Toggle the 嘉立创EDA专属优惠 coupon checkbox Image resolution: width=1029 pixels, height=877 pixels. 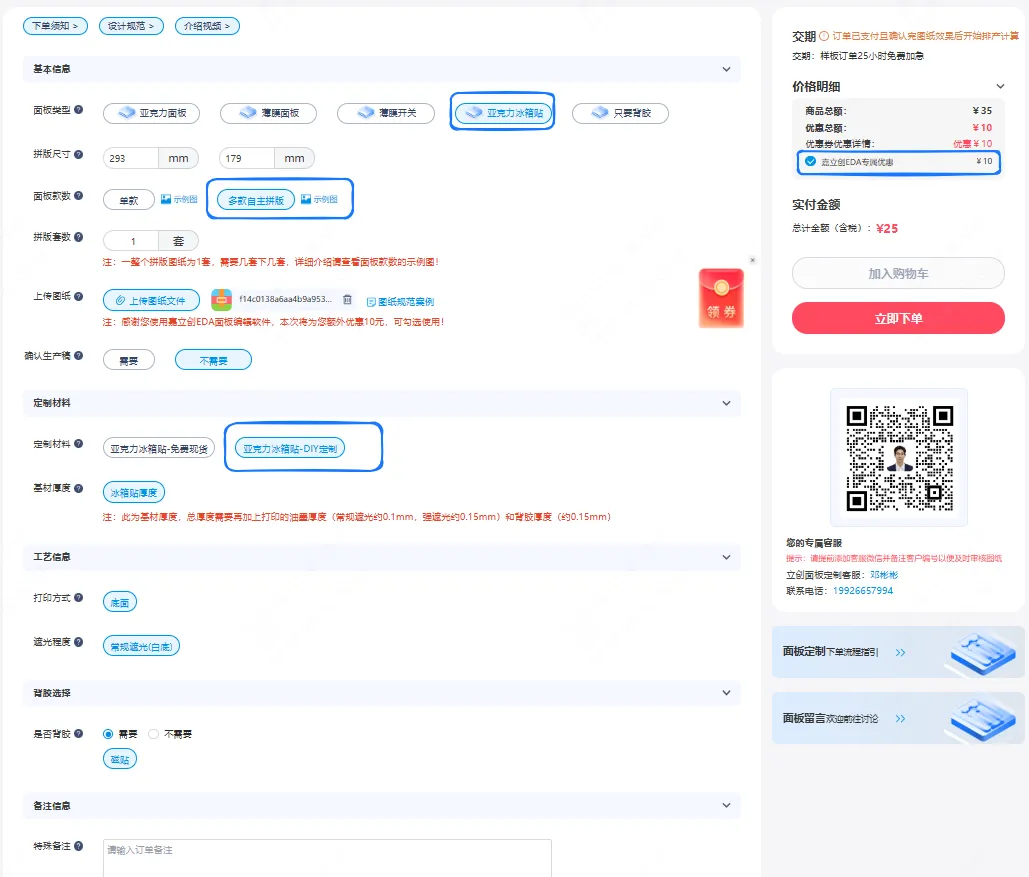click(x=810, y=161)
